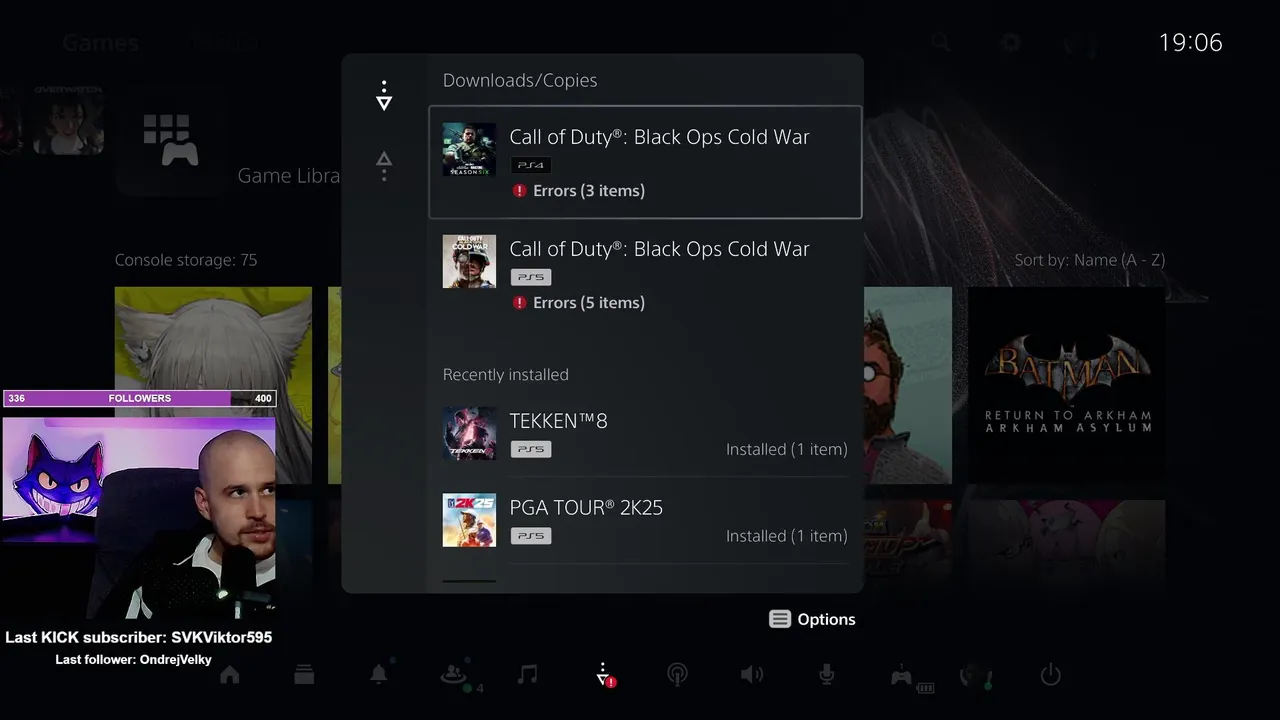
Task: Click the bearded character game tile
Action: 908,385
